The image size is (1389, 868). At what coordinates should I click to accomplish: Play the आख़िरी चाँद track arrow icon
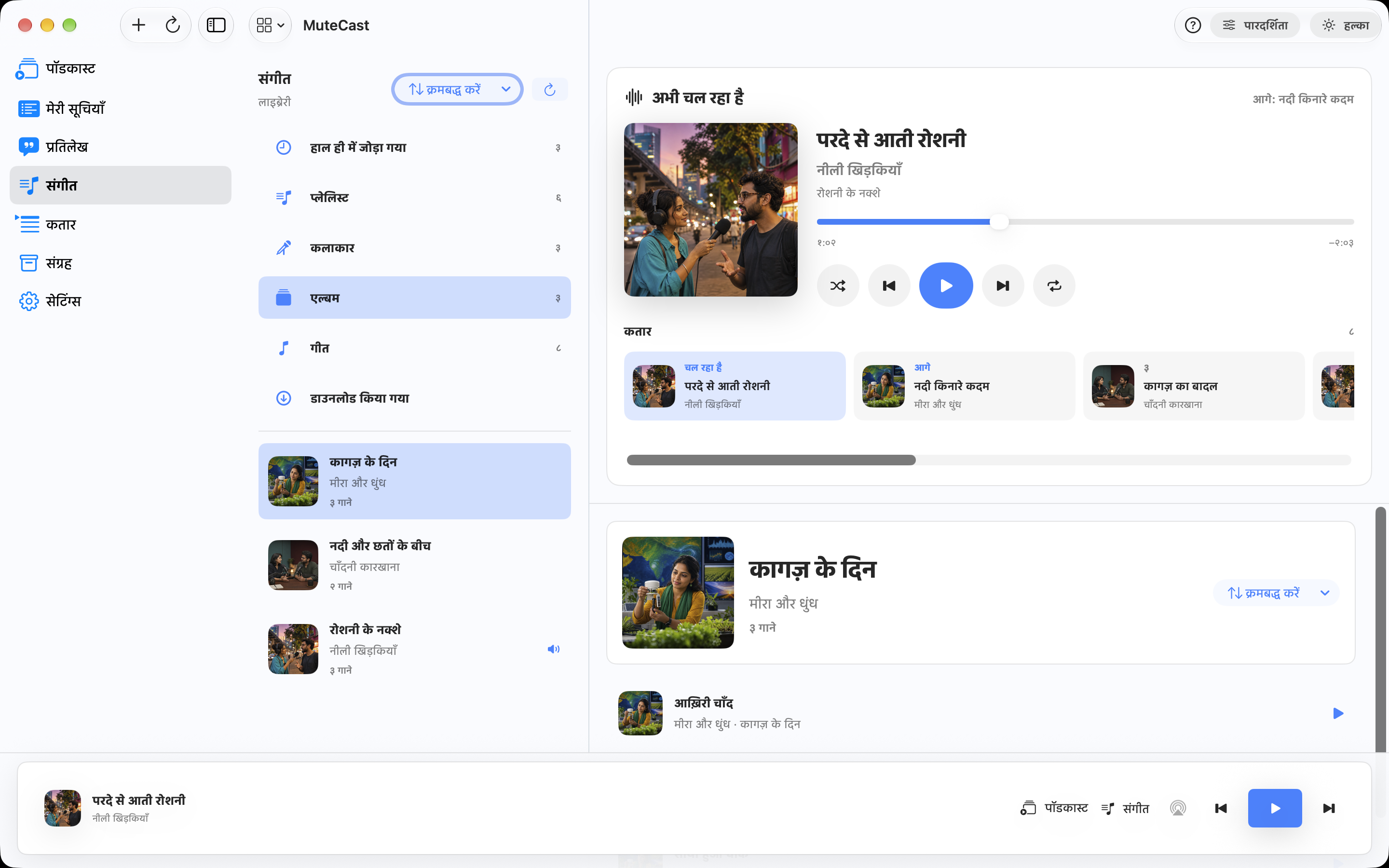click(1338, 713)
